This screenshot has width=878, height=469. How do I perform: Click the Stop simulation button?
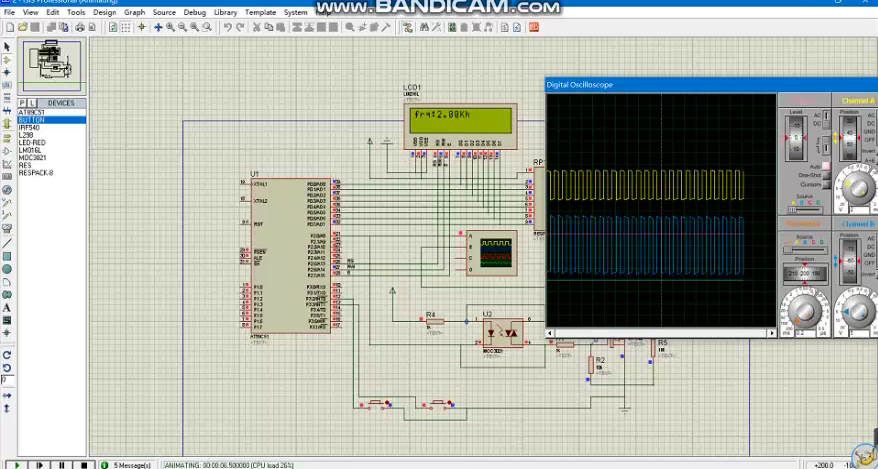[84, 465]
